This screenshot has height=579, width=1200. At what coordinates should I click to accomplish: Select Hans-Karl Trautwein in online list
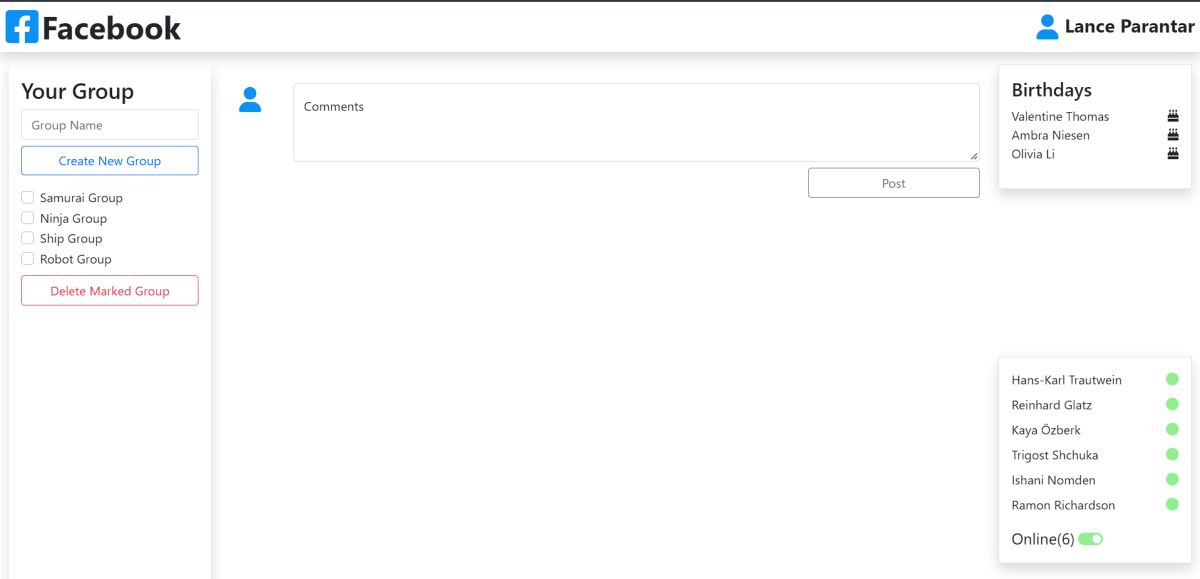[1066, 380]
